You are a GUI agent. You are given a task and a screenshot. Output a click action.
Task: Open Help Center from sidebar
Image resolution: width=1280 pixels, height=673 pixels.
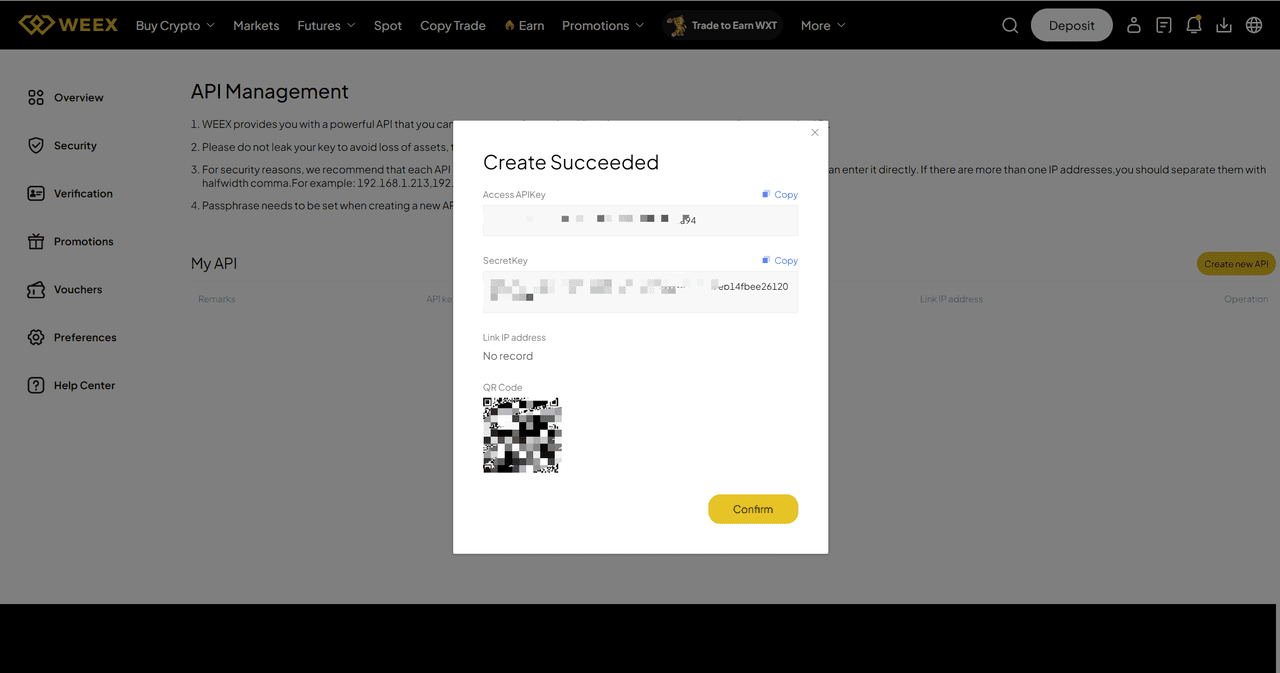[x=84, y=386]
